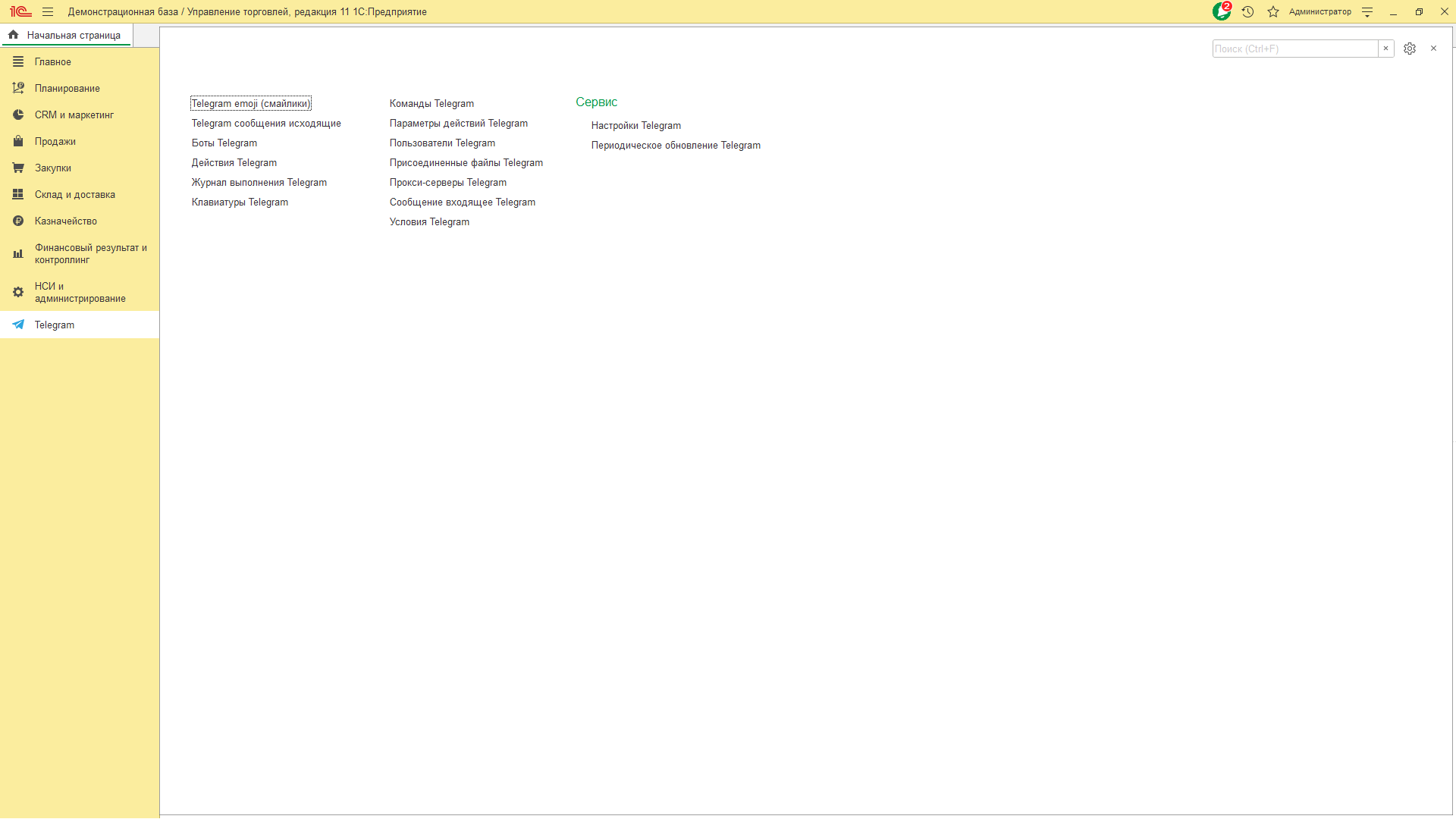The width and height of the screenshot is (1456, 819).
Task: Switch to Начальная страница tab
Action: [67, 36]
